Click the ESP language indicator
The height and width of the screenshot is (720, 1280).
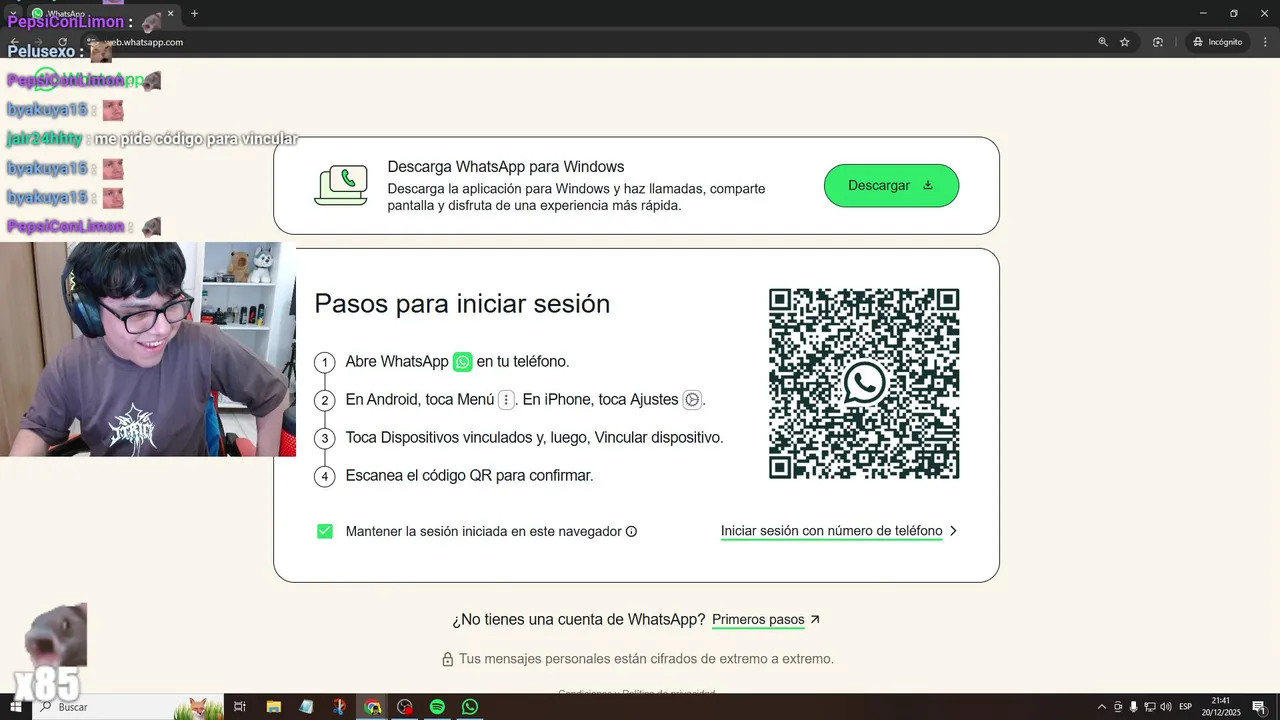[1186, 707]
